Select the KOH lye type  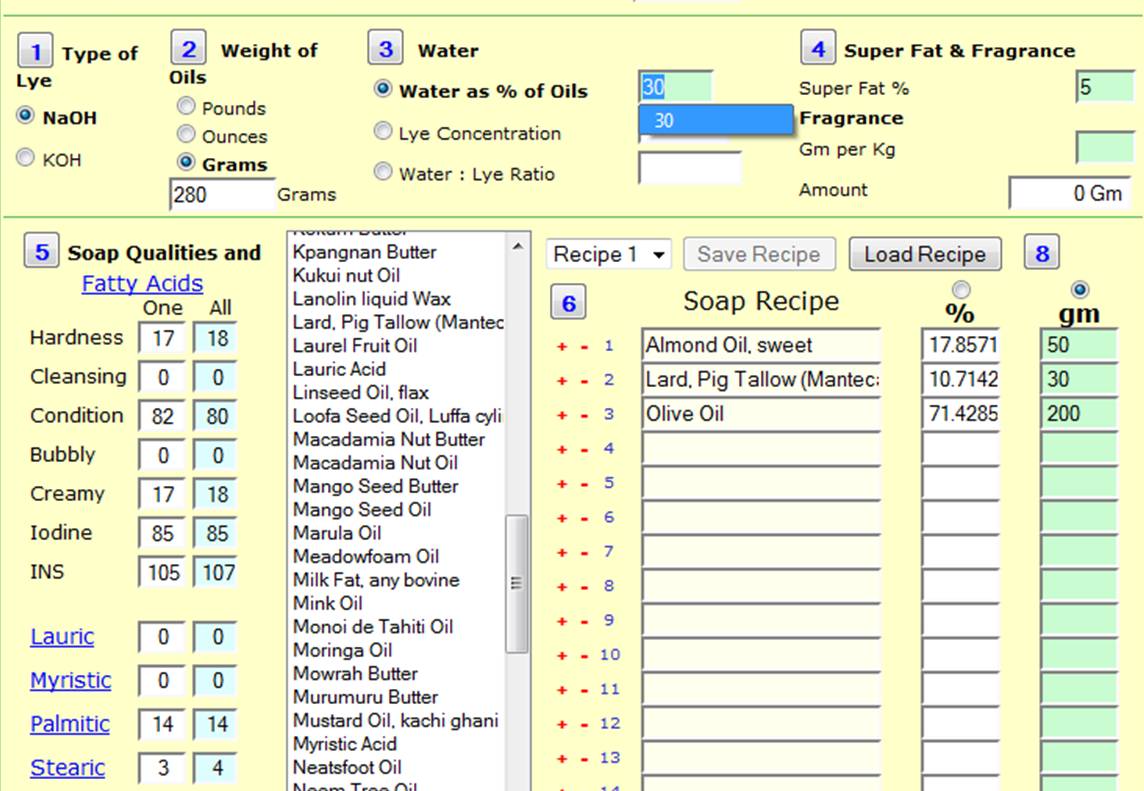coord(26,158)
